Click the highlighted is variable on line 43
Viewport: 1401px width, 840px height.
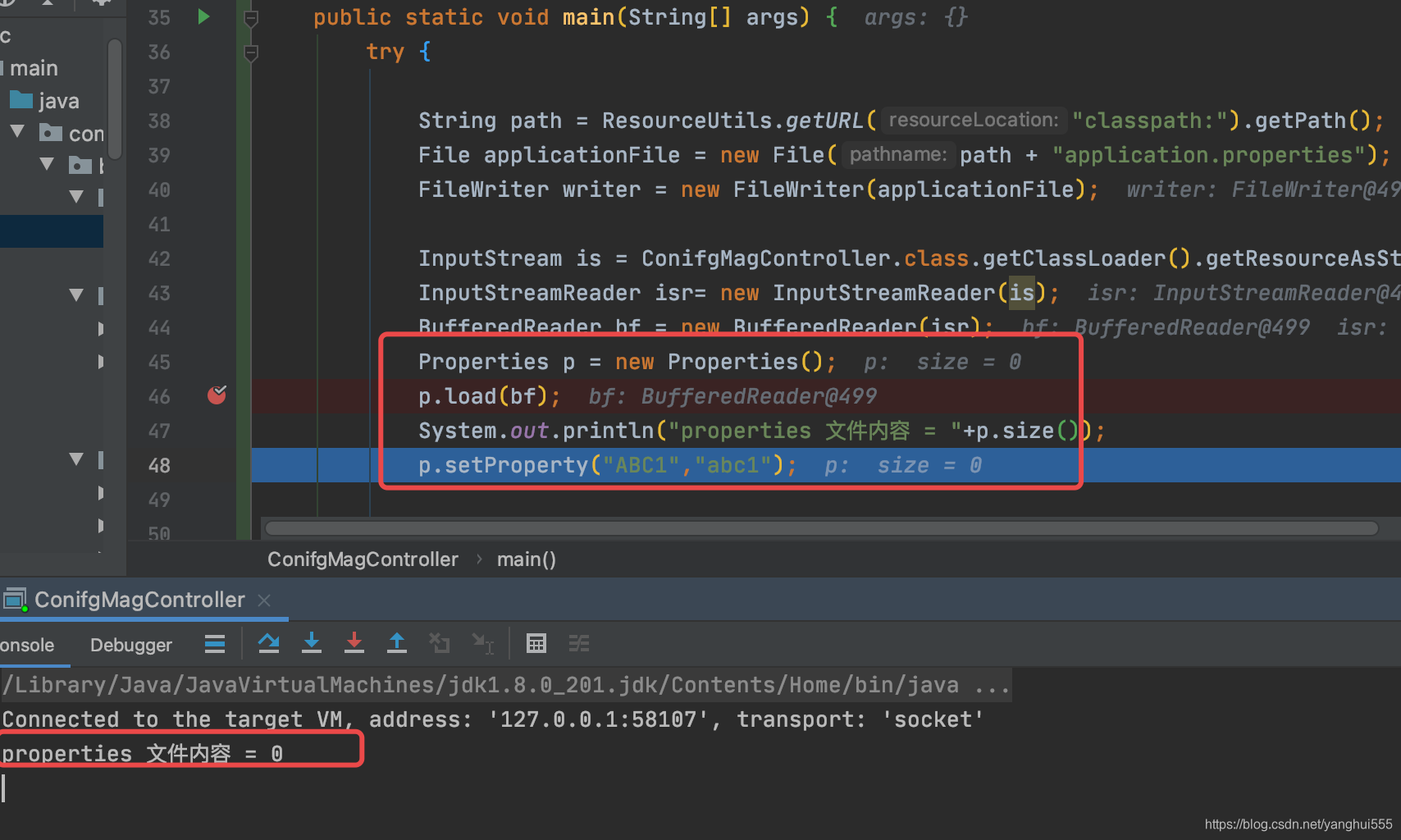point(1022,293)
